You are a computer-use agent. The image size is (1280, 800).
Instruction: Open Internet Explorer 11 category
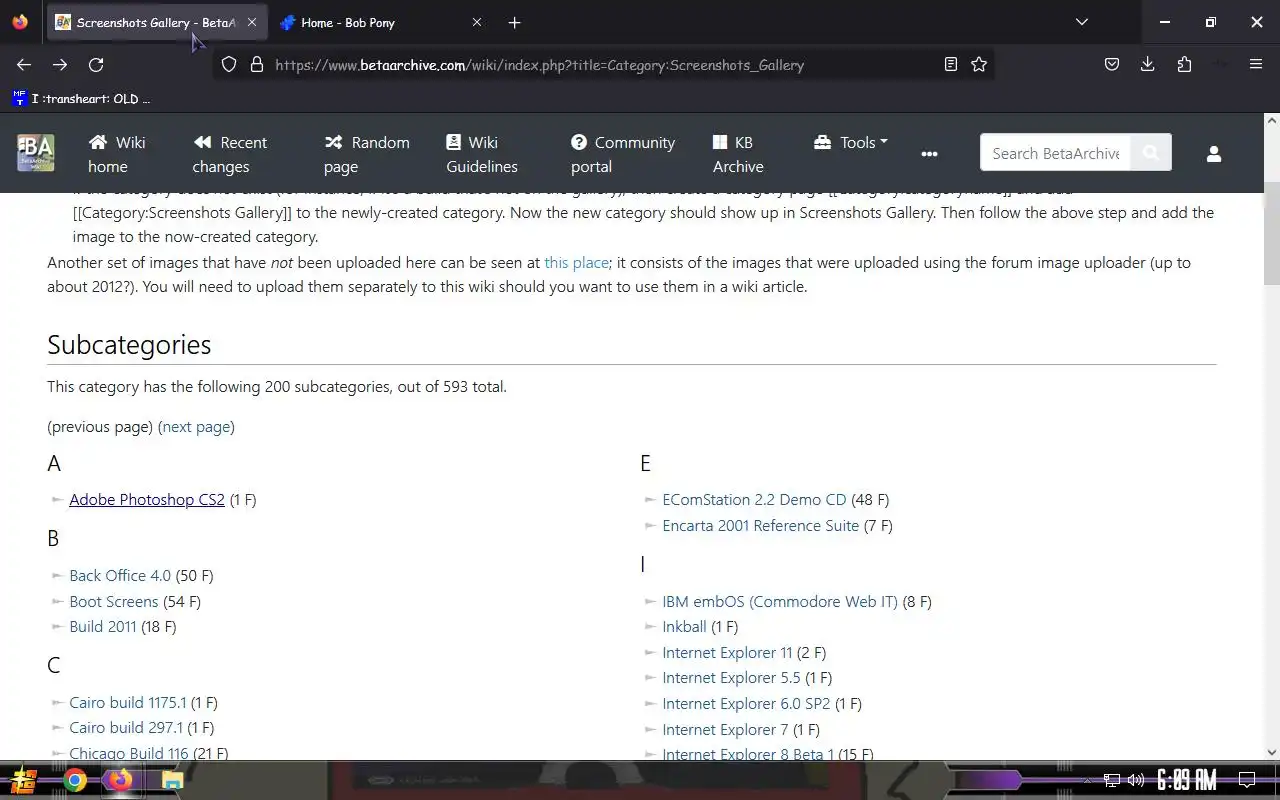tap(727, 653)
